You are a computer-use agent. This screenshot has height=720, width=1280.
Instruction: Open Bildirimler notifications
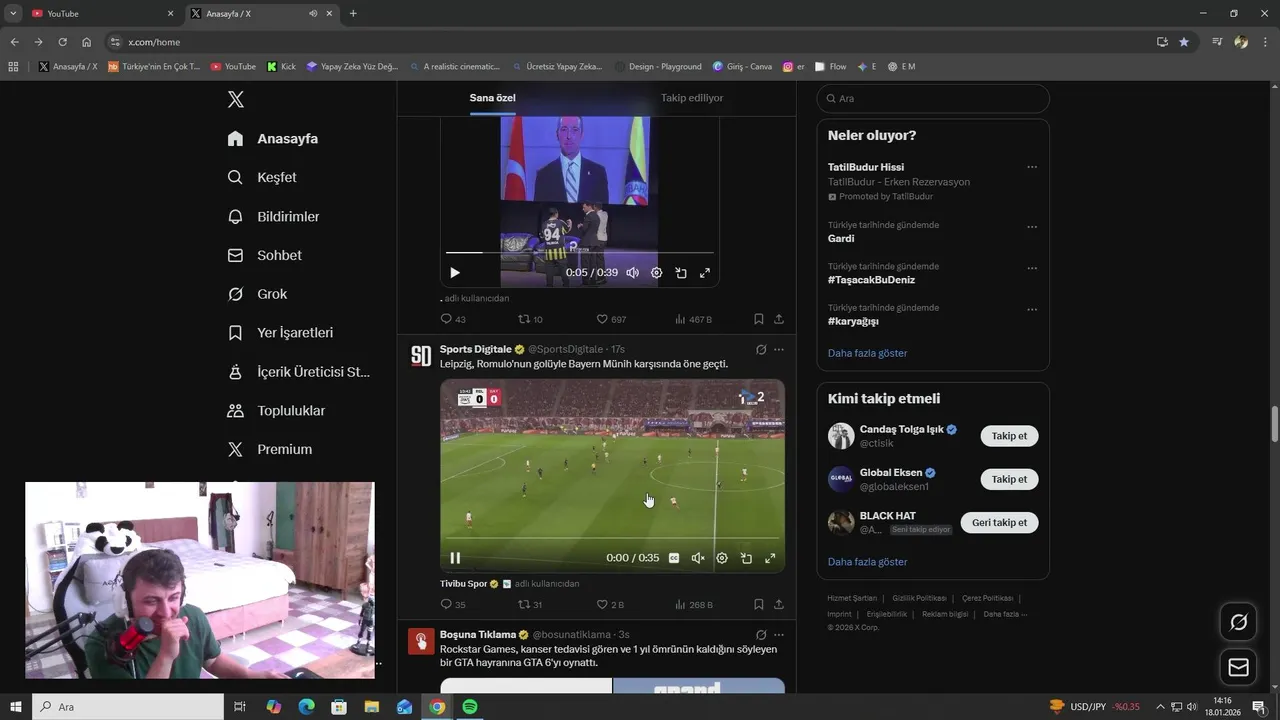point(273,216)
